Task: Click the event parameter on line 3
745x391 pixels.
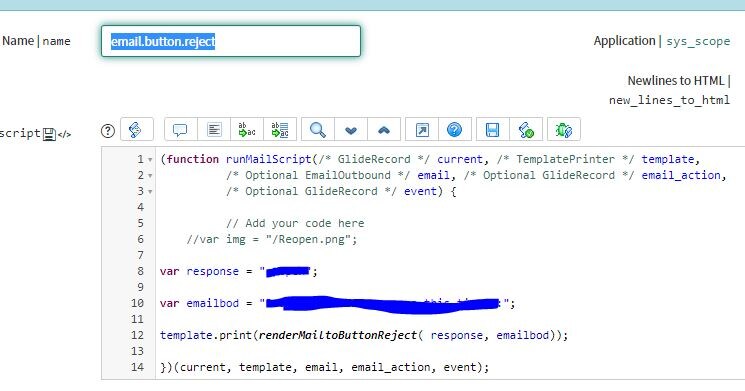Action: tap(420, 191)
